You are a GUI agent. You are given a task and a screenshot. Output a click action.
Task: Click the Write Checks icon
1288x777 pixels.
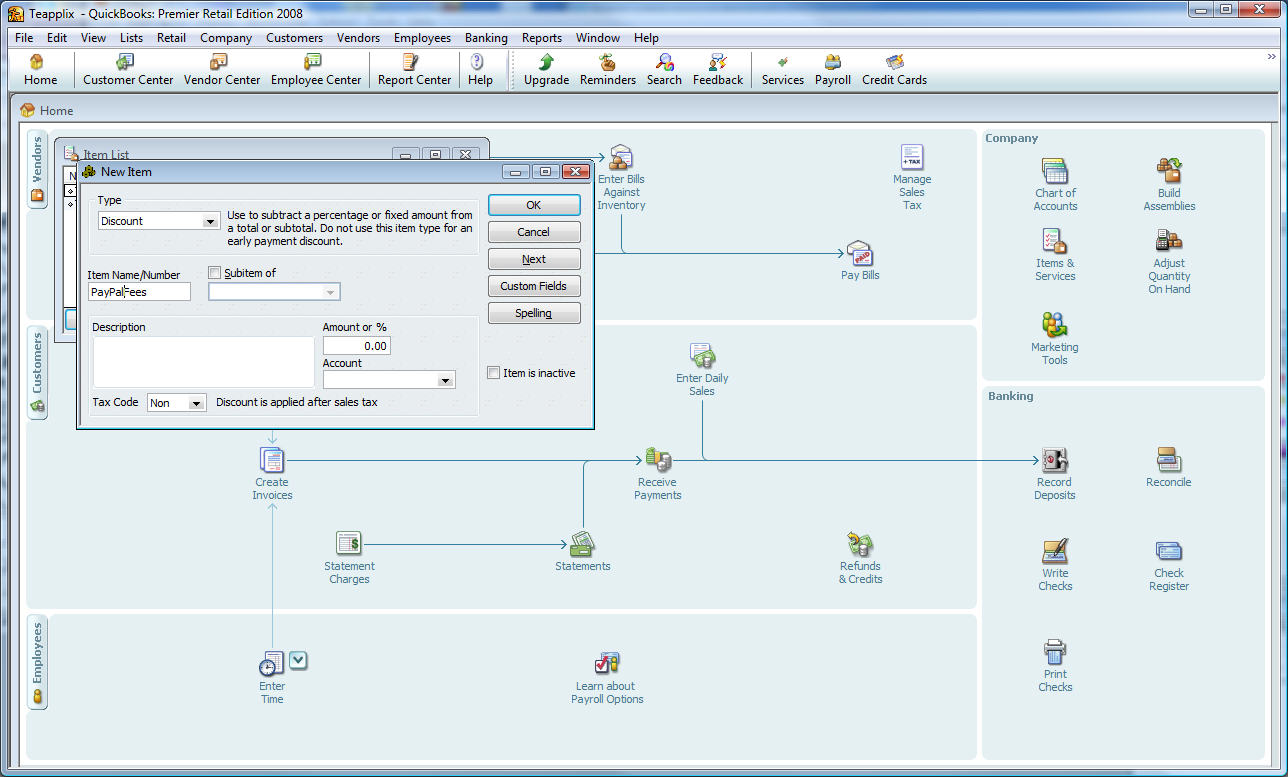1055,566
